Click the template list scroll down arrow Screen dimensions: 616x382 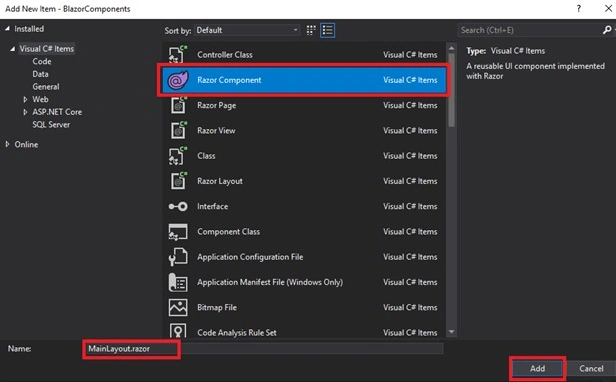pyautogui.click(x=451, y=332)
